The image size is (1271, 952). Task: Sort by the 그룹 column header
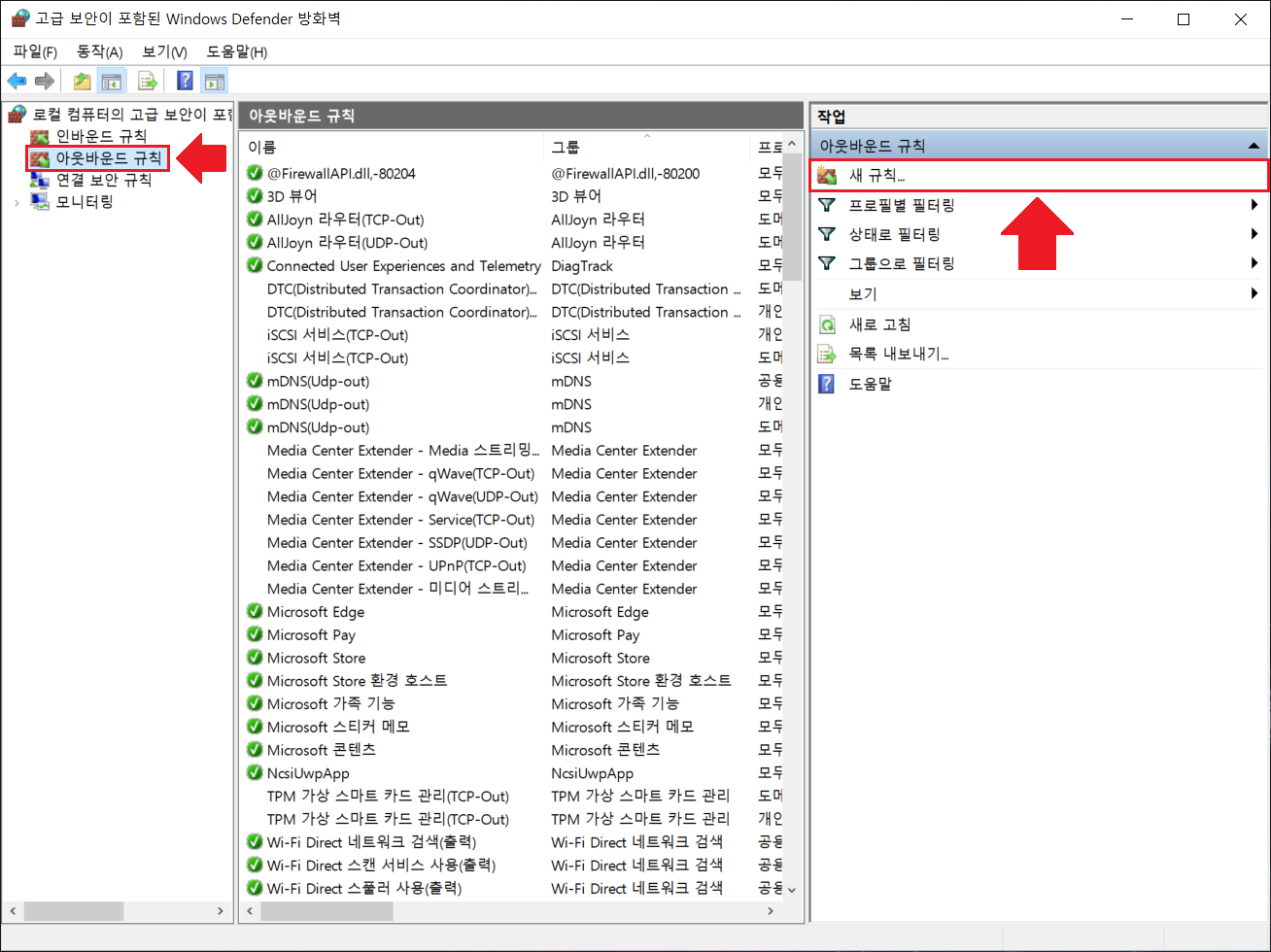tap(647, 147)
